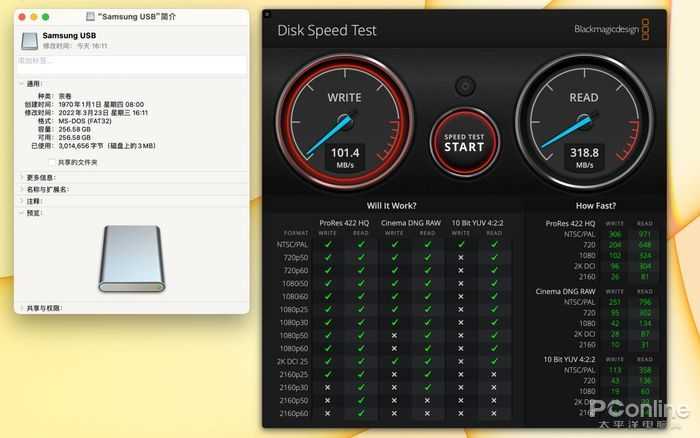Toggle the 共享的文件夹 checkbox
The width and height of the screenshot is (700, 438).
tap(52, 163)
